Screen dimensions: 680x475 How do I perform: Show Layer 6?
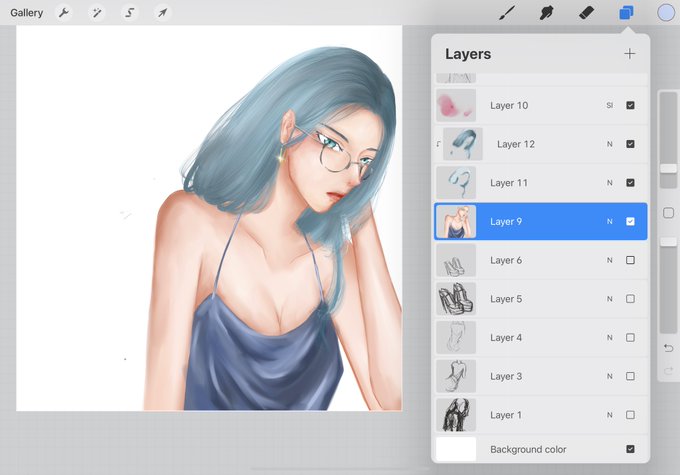click(x=630, y=260)
